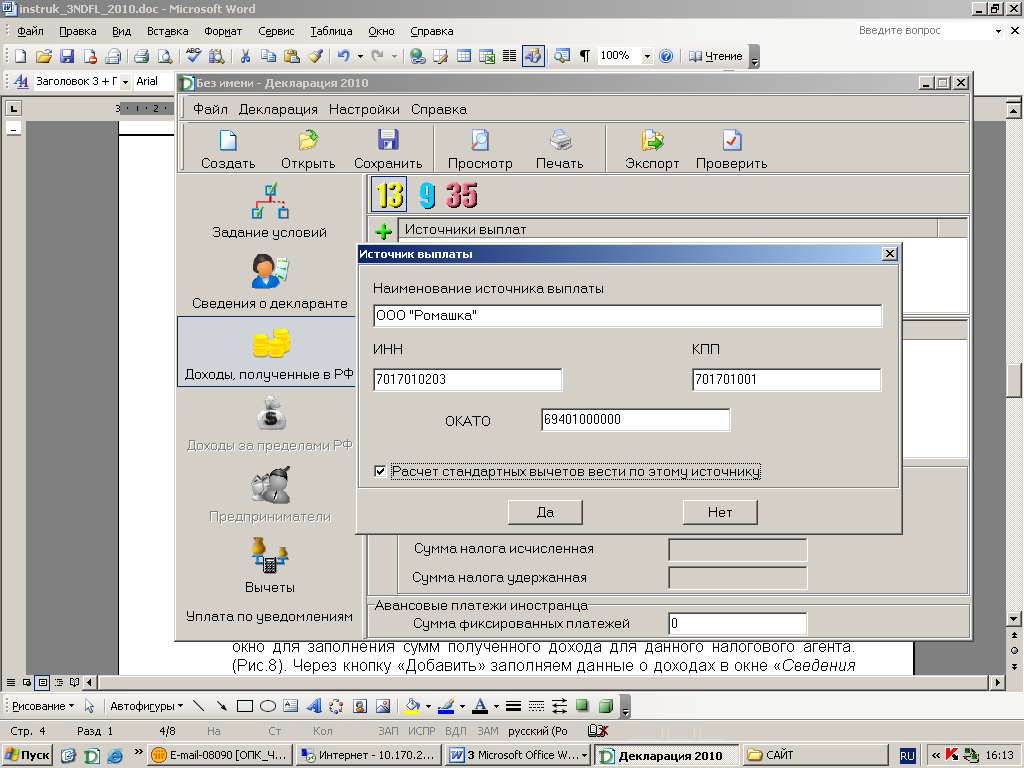Open Вычеты section in sidebar
This screenshot has width=1024, height=768.
[269, 566]
